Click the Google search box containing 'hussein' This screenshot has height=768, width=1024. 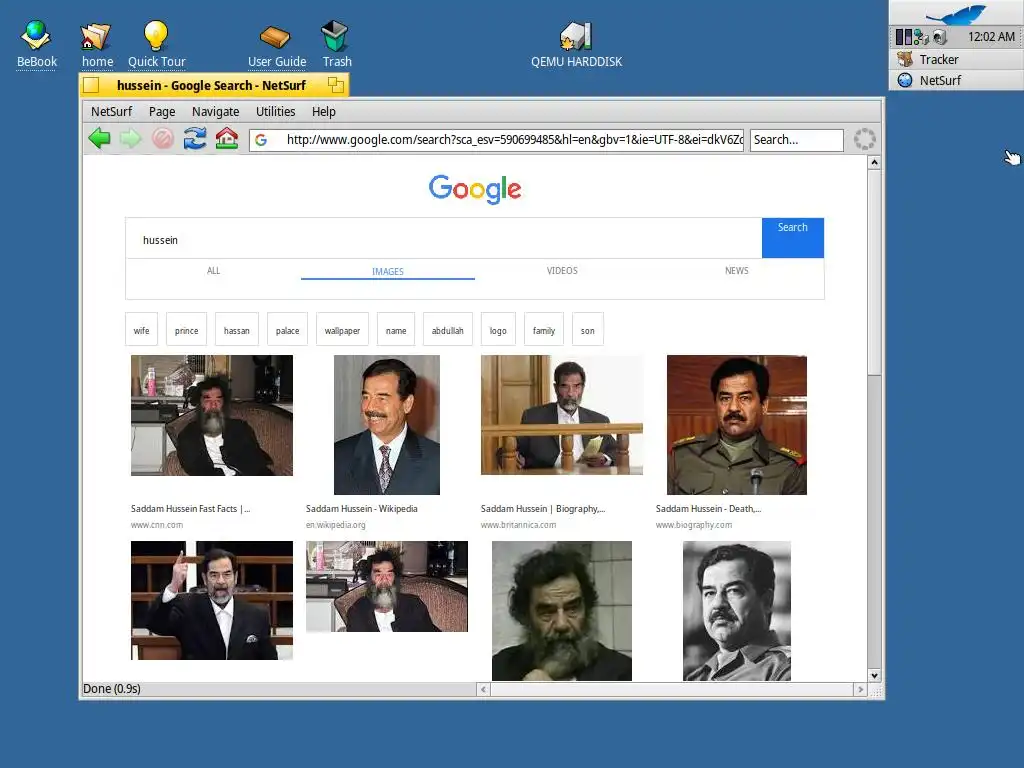443,238
